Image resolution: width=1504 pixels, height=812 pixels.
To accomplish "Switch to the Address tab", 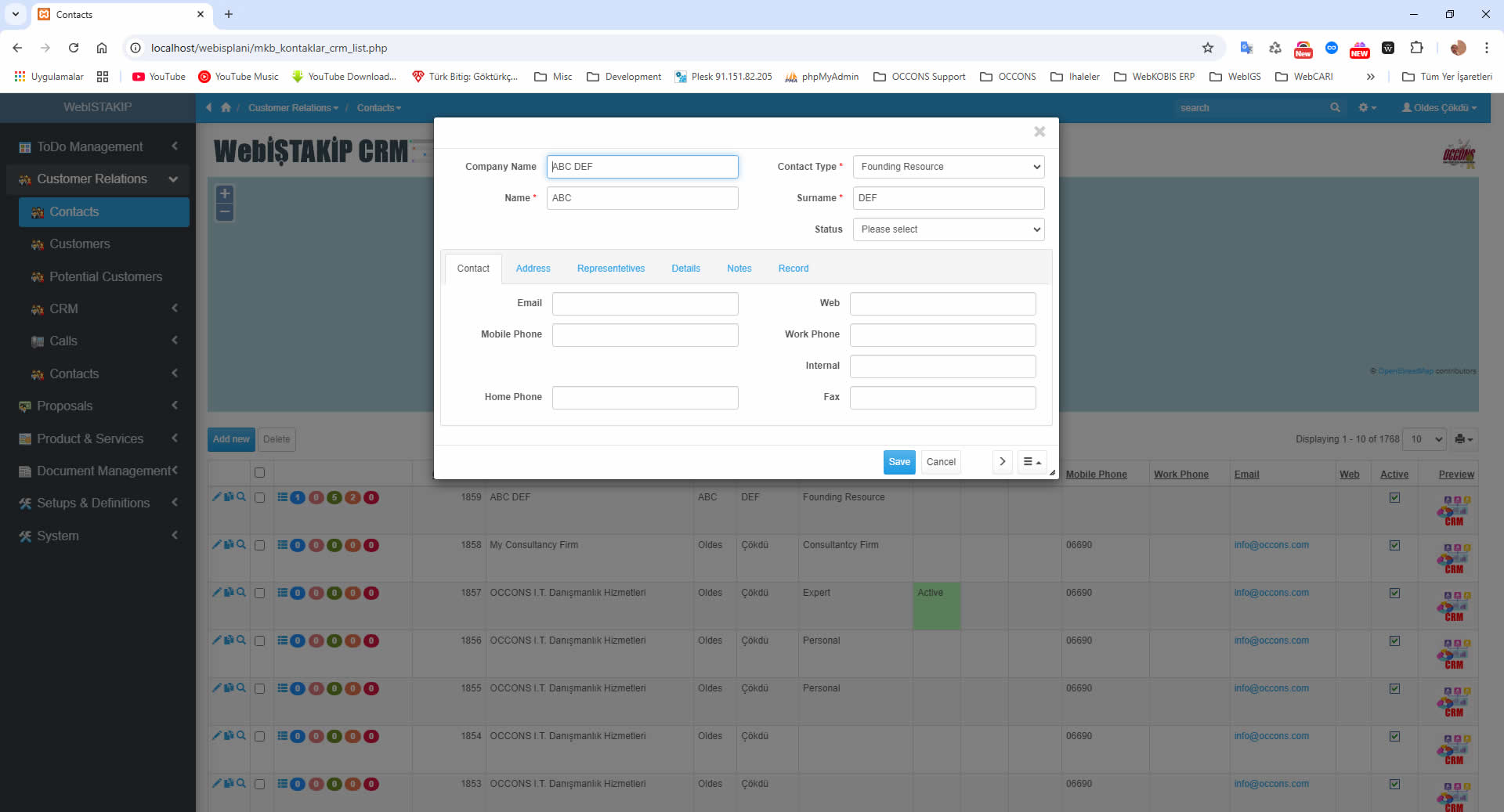I will click(x=533, y=269).
